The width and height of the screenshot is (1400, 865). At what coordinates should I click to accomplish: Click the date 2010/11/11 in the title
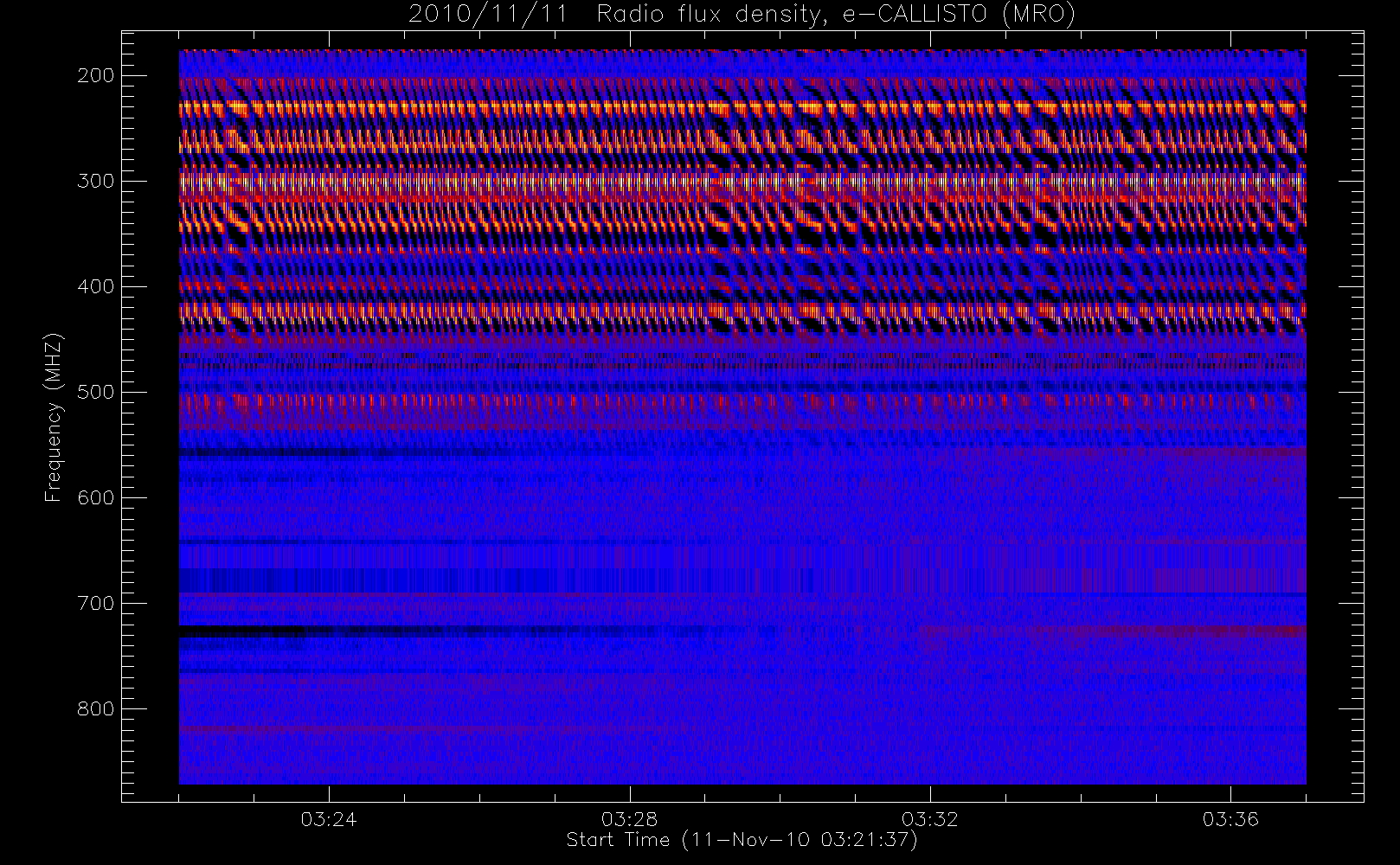487,15
